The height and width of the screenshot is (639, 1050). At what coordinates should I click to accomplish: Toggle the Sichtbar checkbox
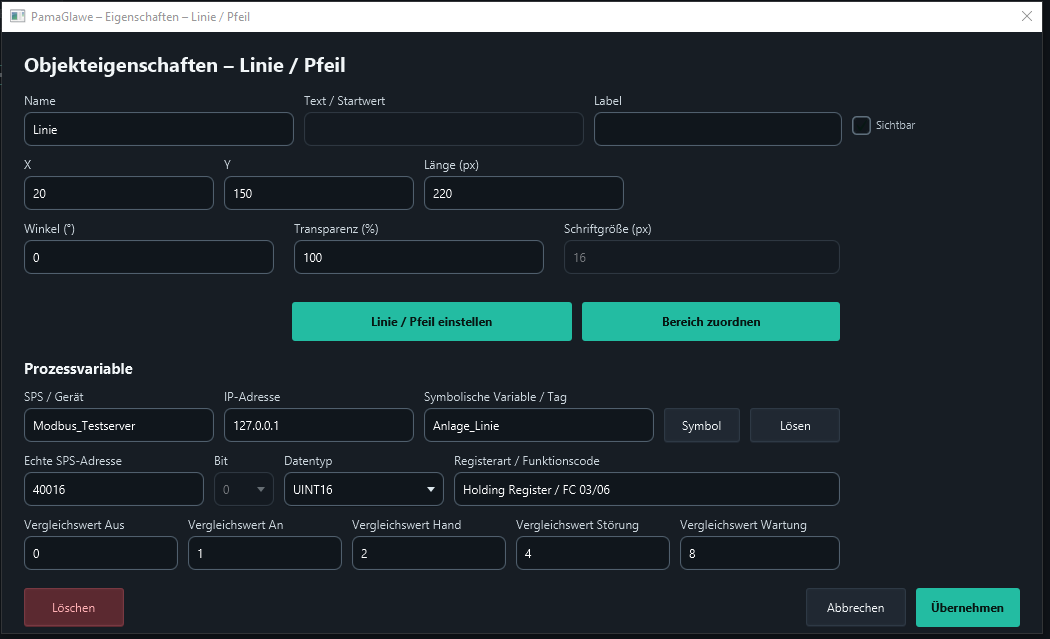861,125
